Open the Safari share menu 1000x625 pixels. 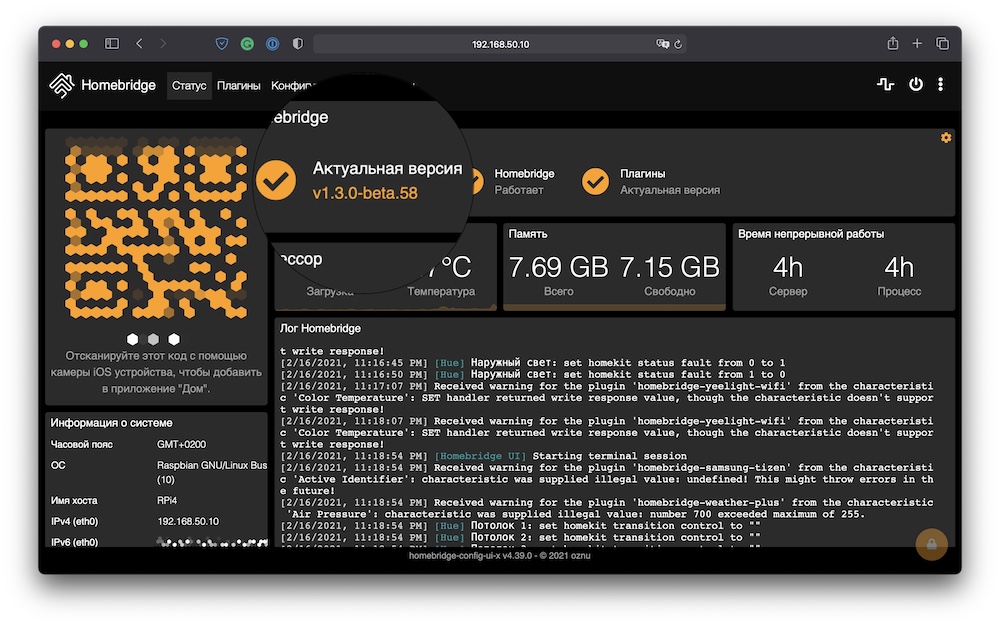[893, 43]
